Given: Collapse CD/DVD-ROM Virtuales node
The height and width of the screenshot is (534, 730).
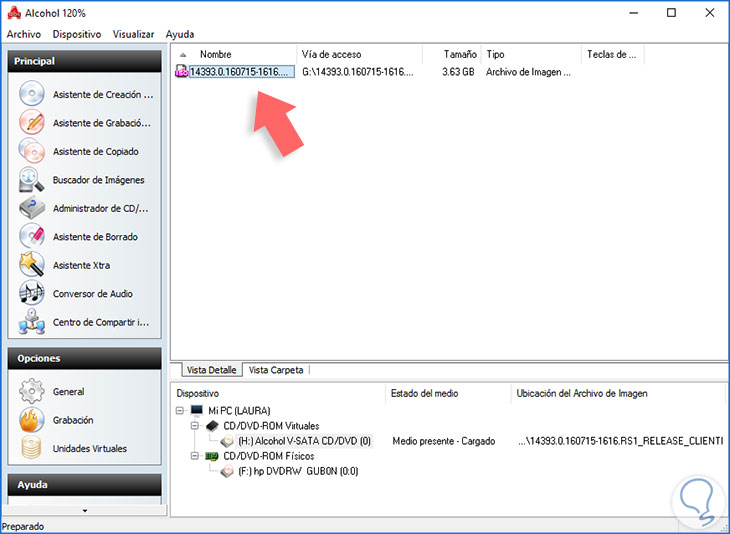Looking at the screenshot, I should coord(195,426).
